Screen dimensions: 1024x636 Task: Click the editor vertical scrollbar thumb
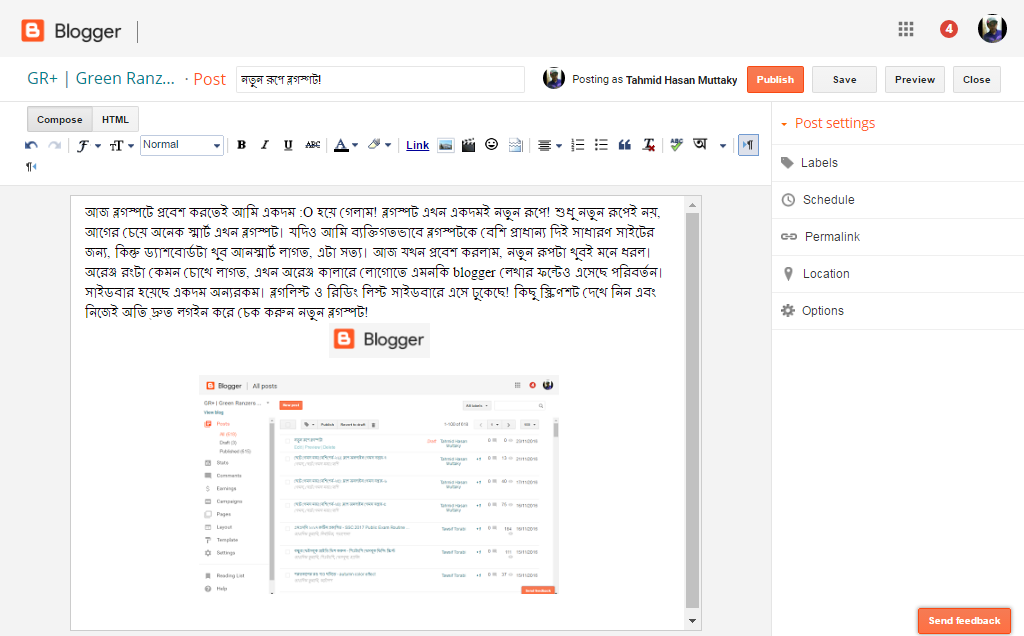692,410
